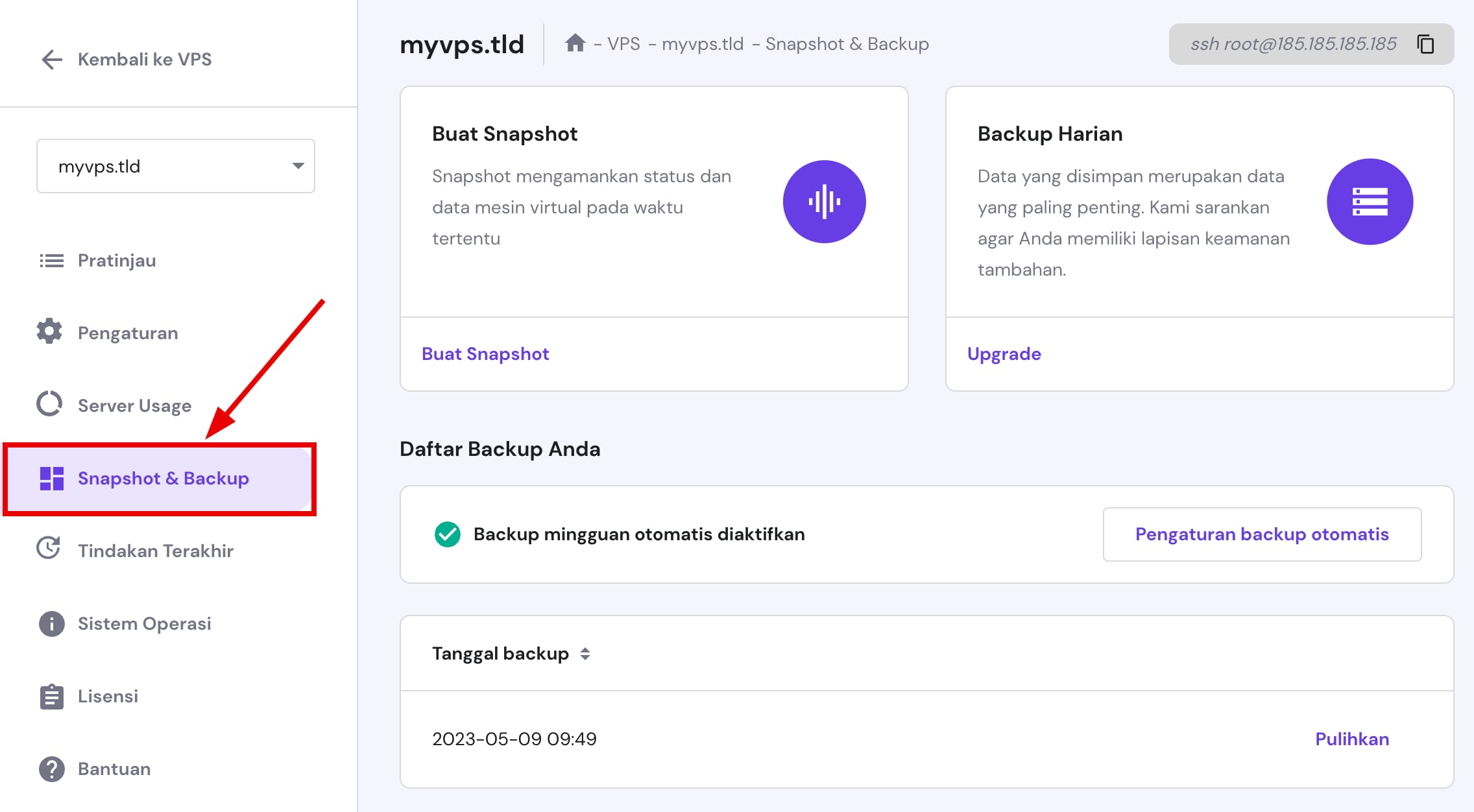
Task: Open Pratinjau from the sidebar
Action: (116, 261)
